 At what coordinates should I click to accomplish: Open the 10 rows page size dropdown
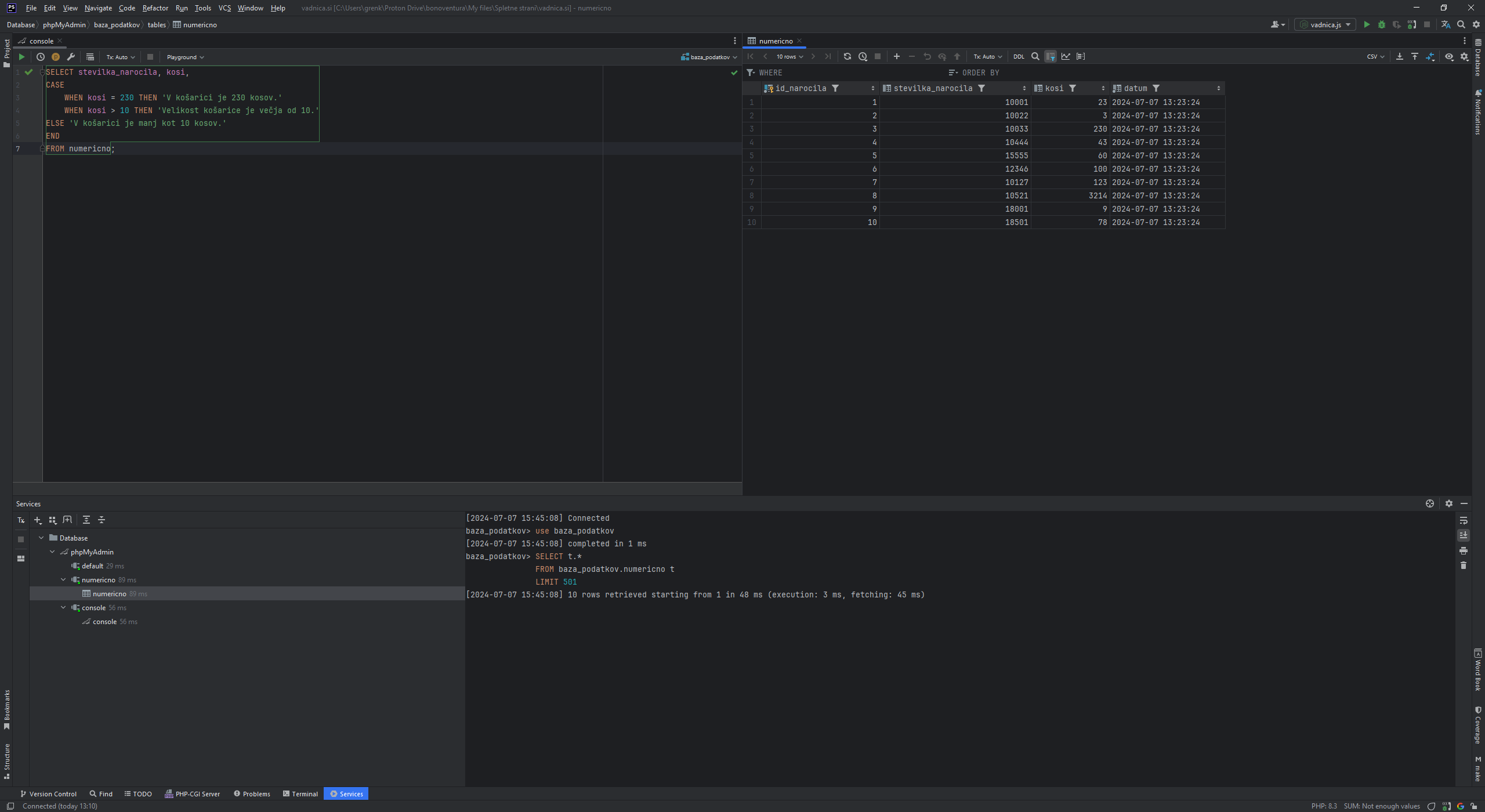pos(789,56)
